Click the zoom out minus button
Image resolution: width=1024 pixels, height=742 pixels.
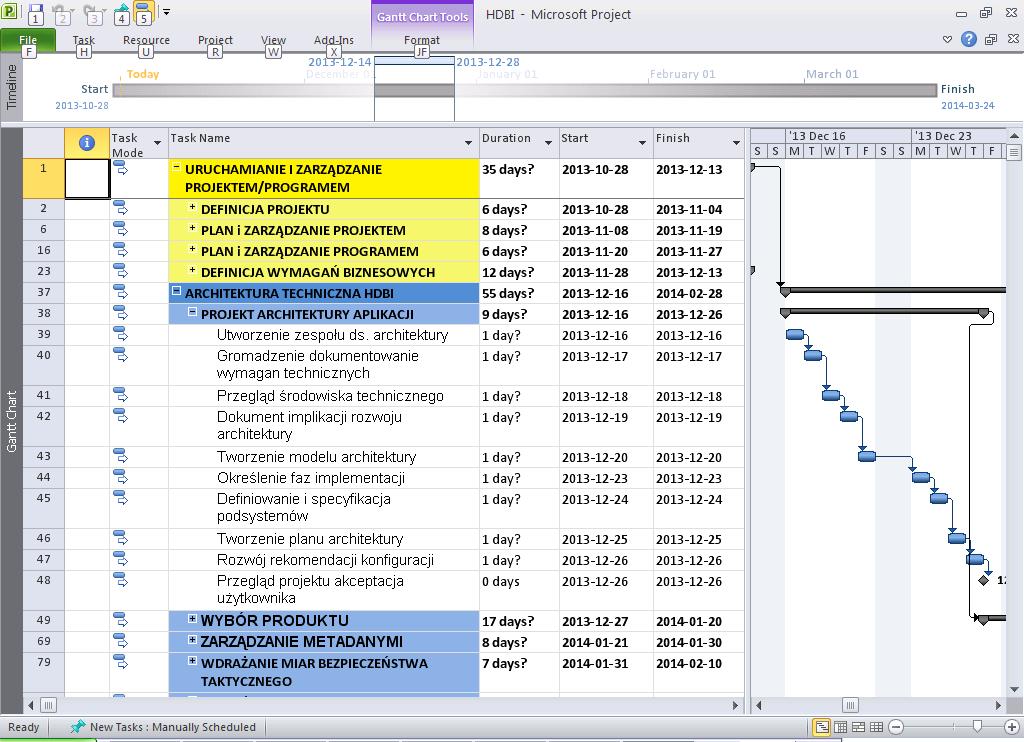[896, 727]
